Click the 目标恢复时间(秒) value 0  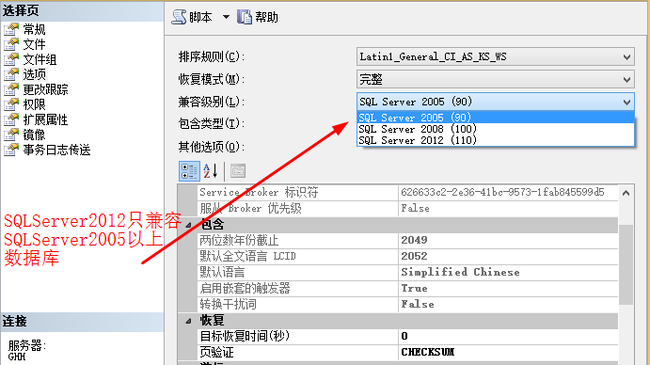[x=404, y=336]
